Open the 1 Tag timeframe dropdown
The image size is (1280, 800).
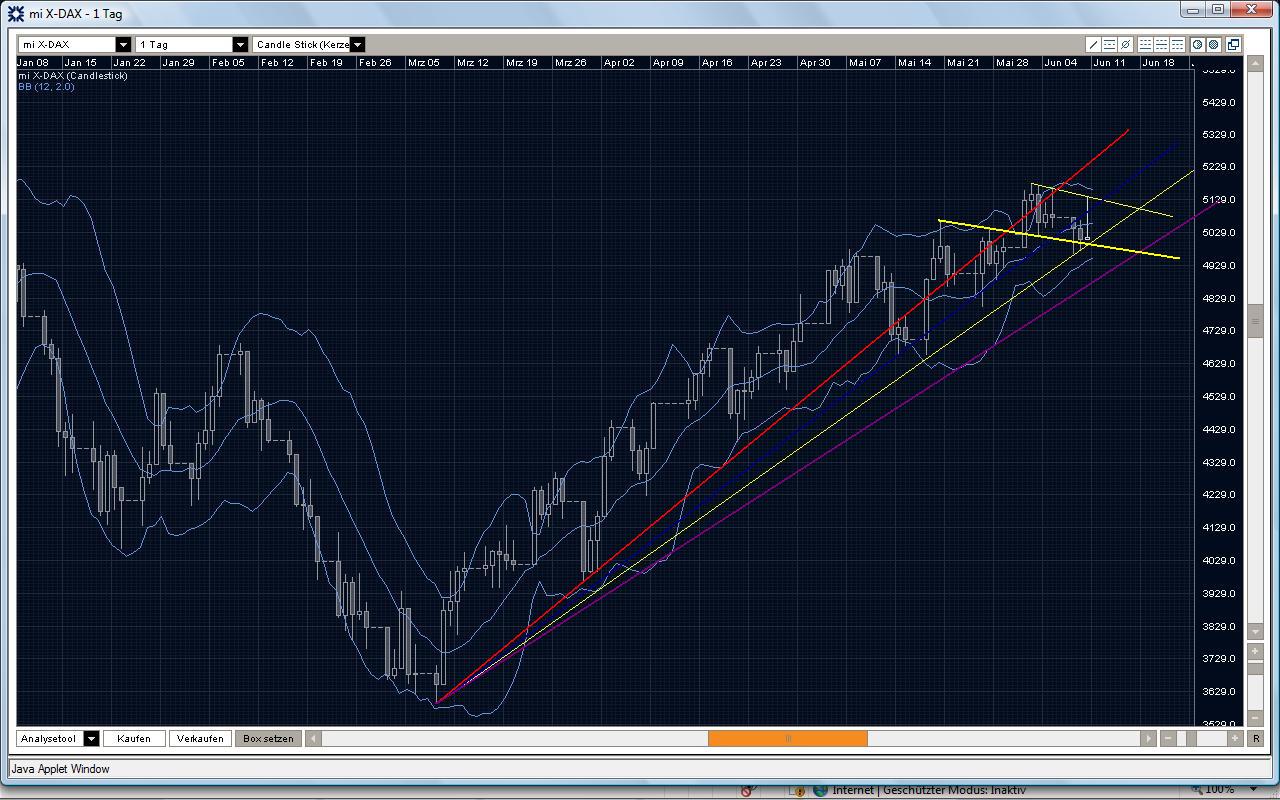pos(240,44)
